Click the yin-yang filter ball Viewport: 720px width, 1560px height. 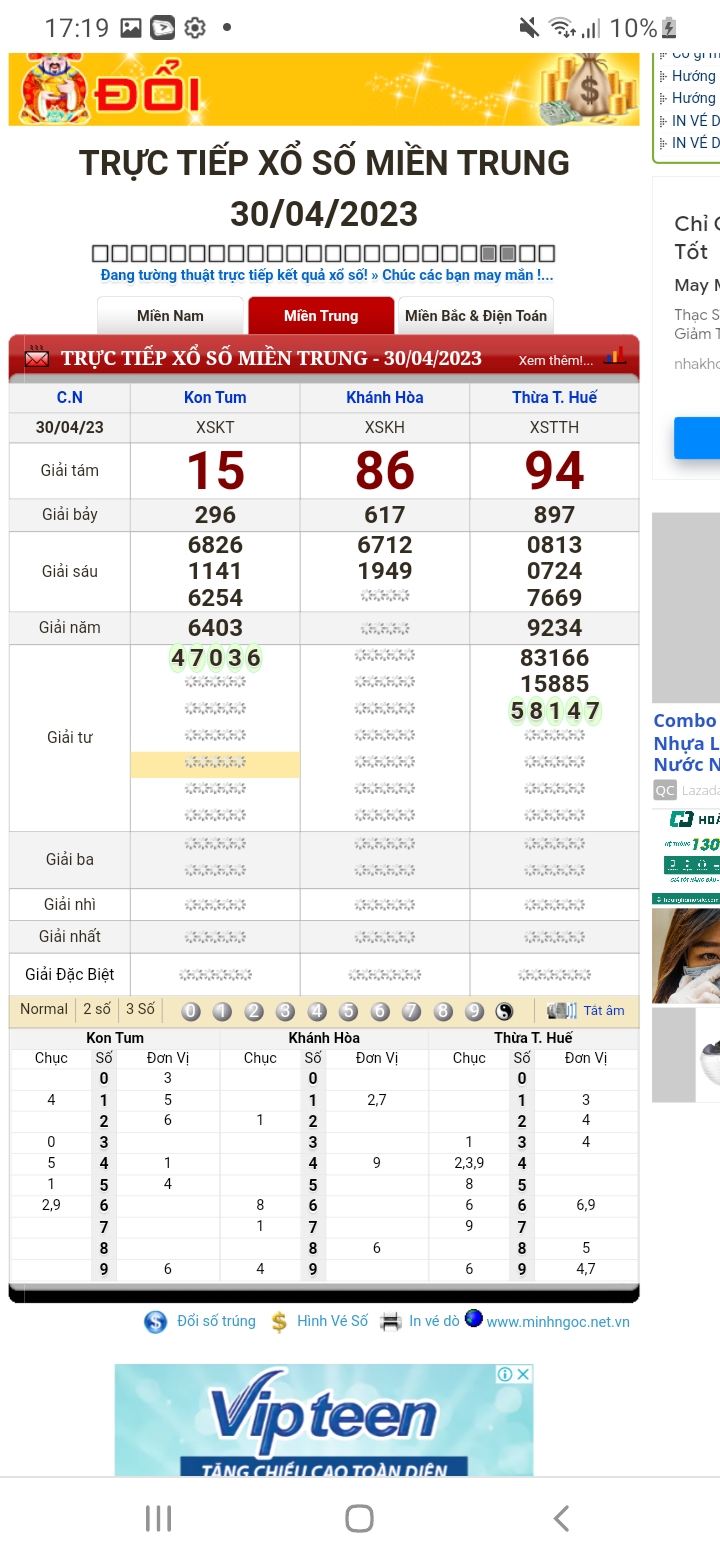pyautogui.click(x=504, y=1011)
